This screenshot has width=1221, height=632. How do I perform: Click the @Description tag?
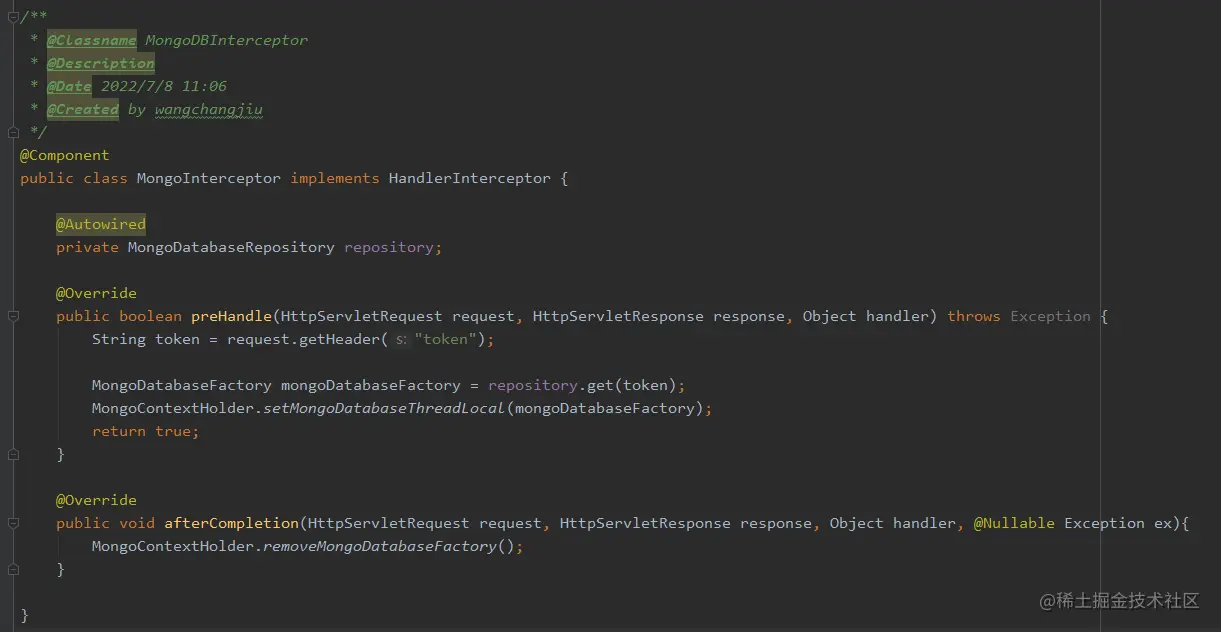pyautogui.click(x=100, y=63)
